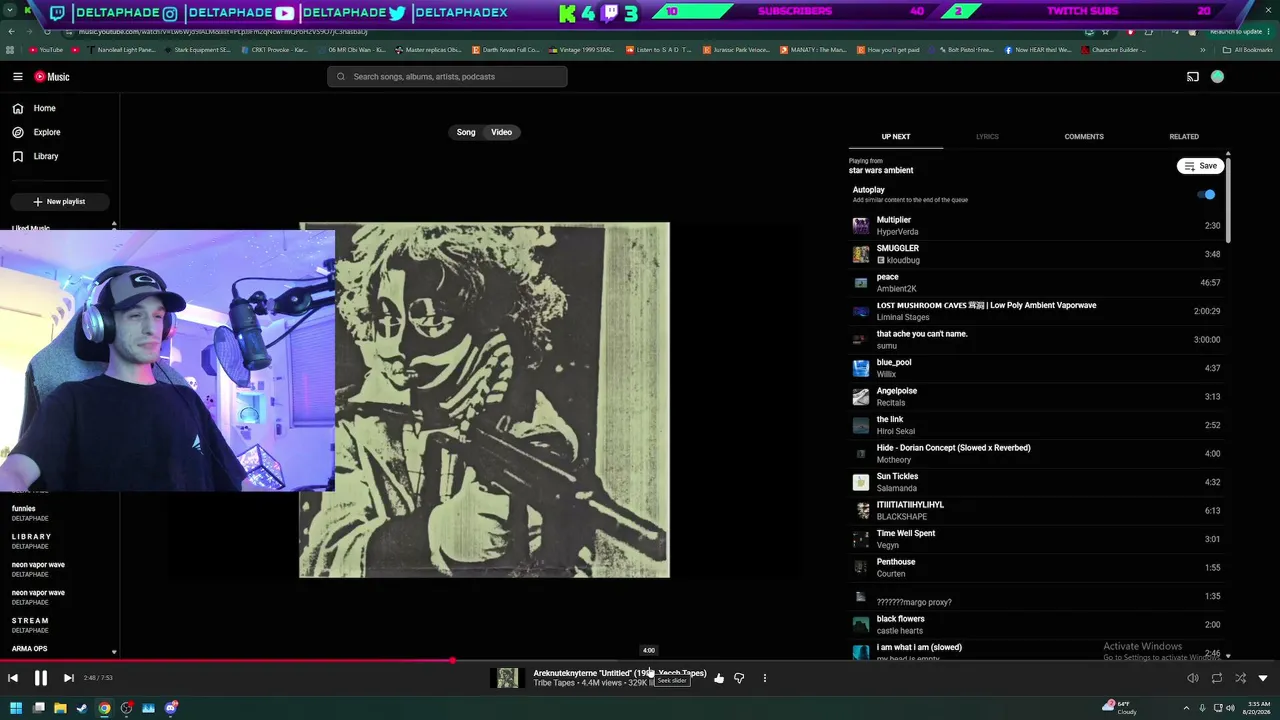1280x720 pixels.
Task: Click the volume speaker icon
Action: coord(1192,678)
